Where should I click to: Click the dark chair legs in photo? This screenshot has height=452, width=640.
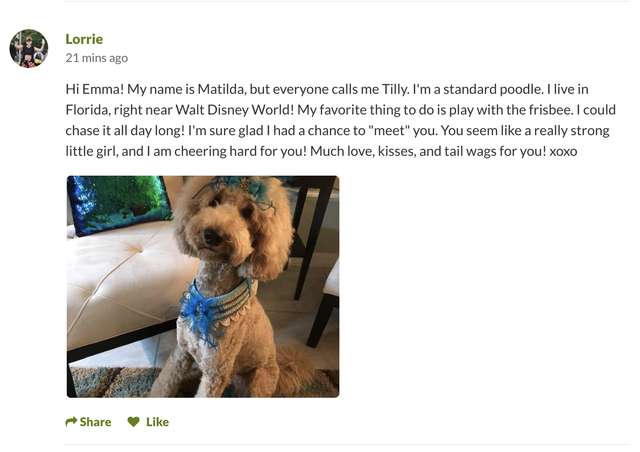point(316,261)
